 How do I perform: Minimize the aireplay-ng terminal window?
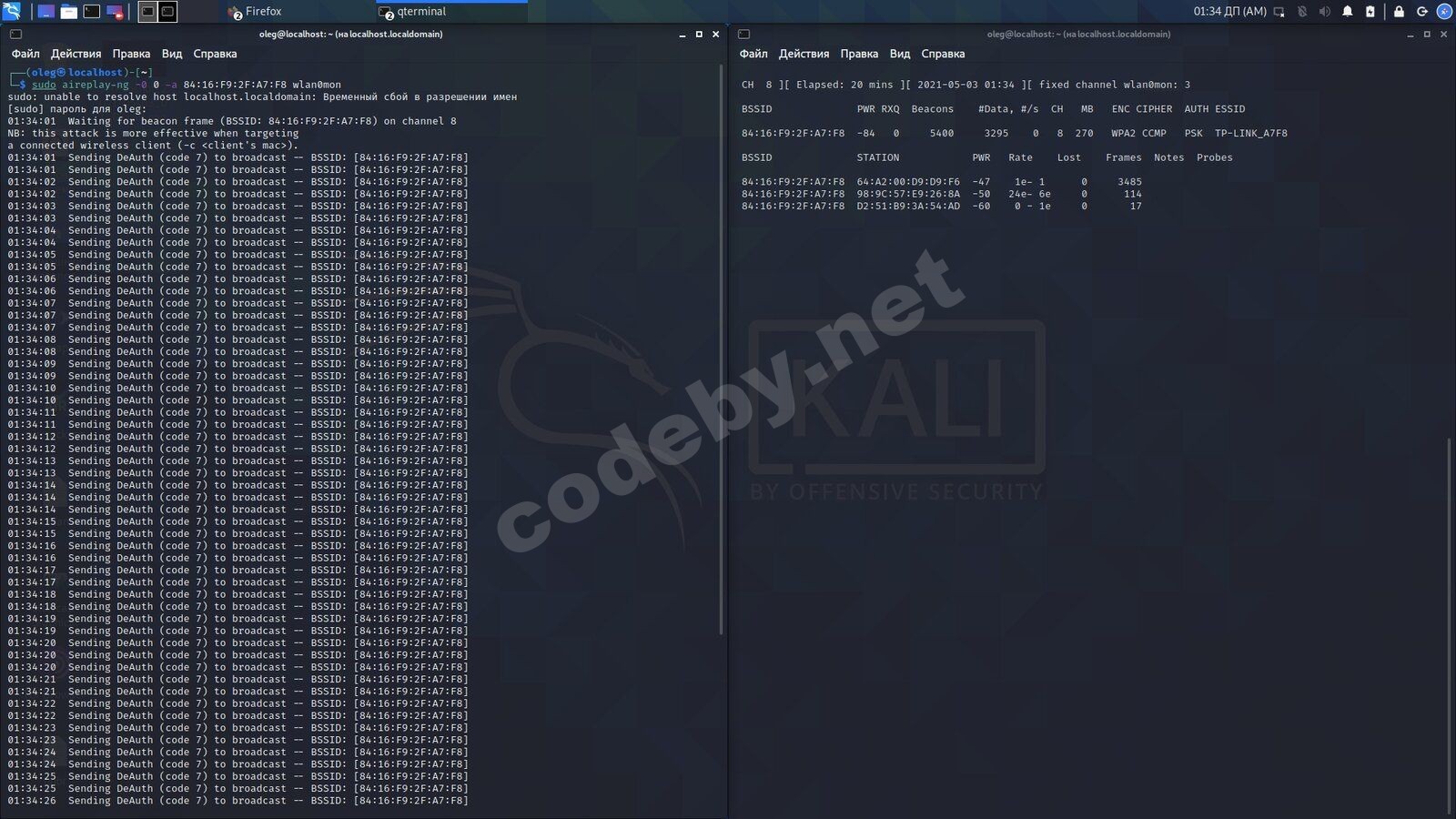click(682, 35)
